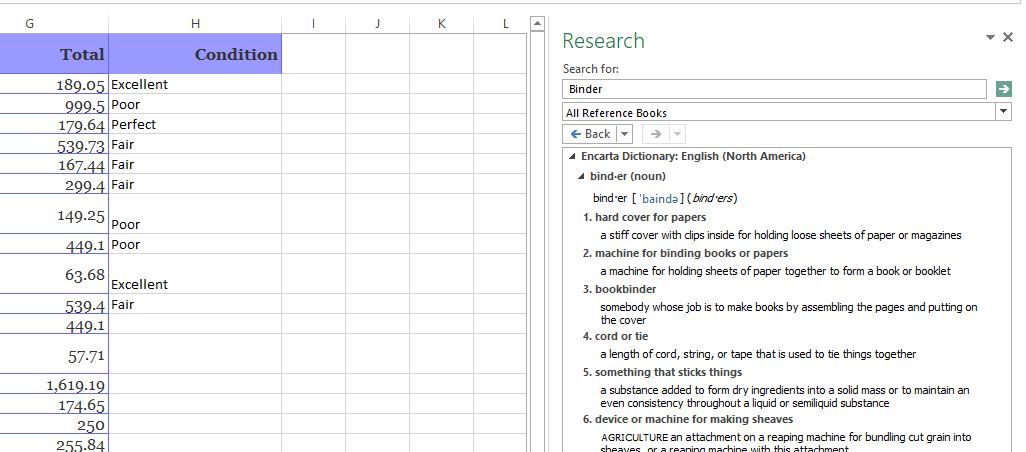Select the cell containing 1,619.19
The width and height of the screenshot is (1026, 452).
coord(54,384)
